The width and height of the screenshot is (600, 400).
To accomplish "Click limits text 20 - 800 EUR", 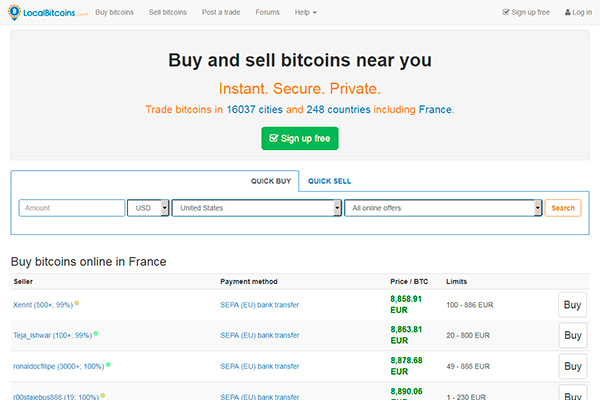I will [x=468, y=335].
